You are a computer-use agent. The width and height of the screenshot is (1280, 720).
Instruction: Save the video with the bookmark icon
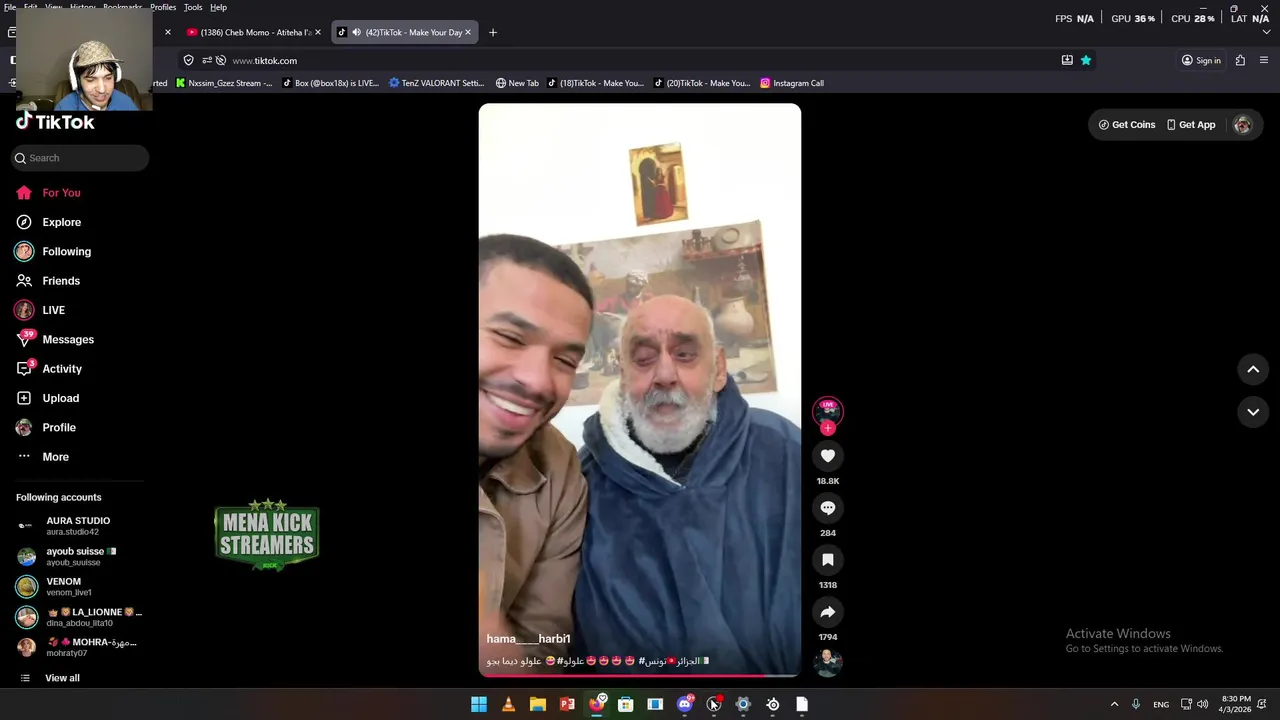pyautogui.click(x=828, y=560)
